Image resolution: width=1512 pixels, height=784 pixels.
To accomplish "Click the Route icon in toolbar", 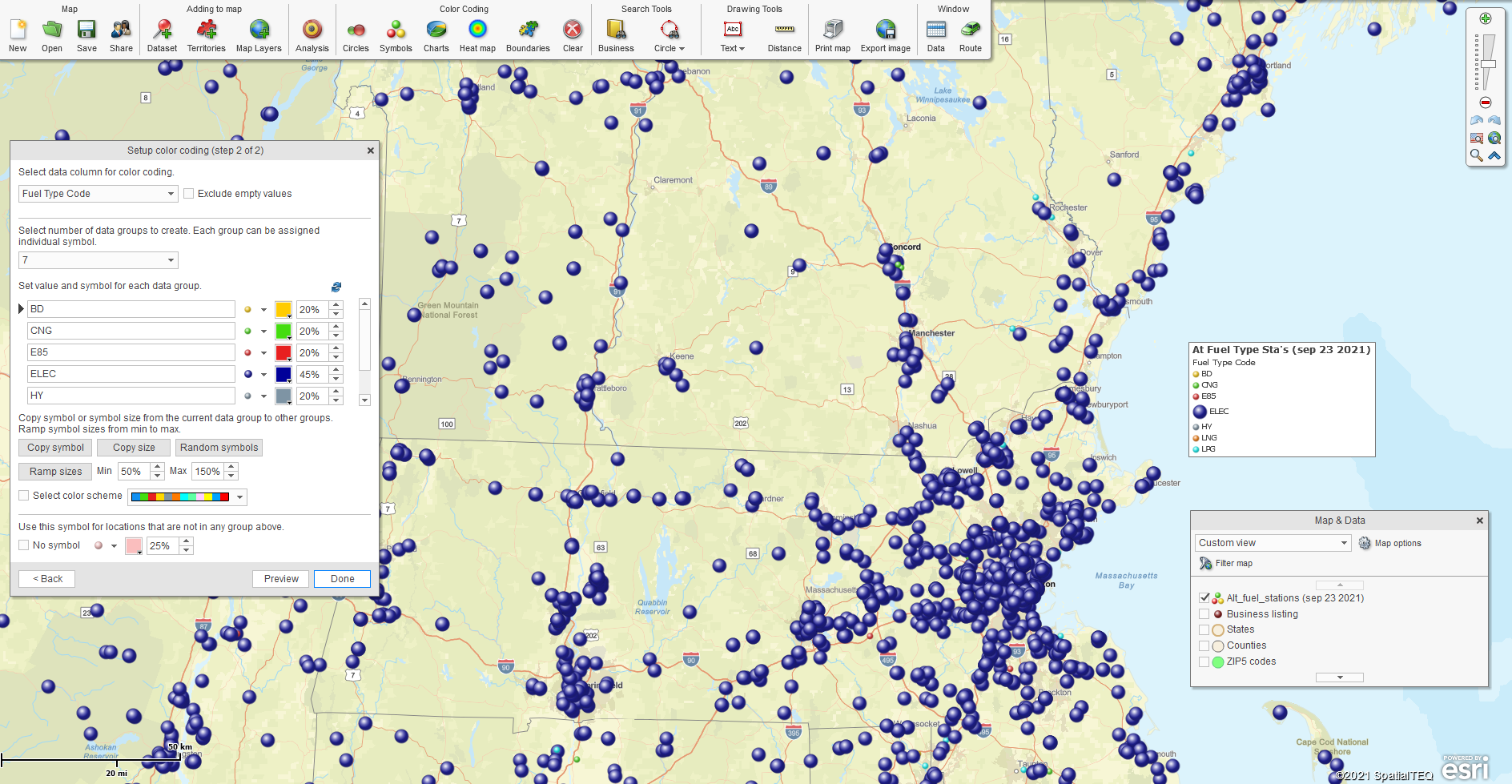I will coord(971,30).
